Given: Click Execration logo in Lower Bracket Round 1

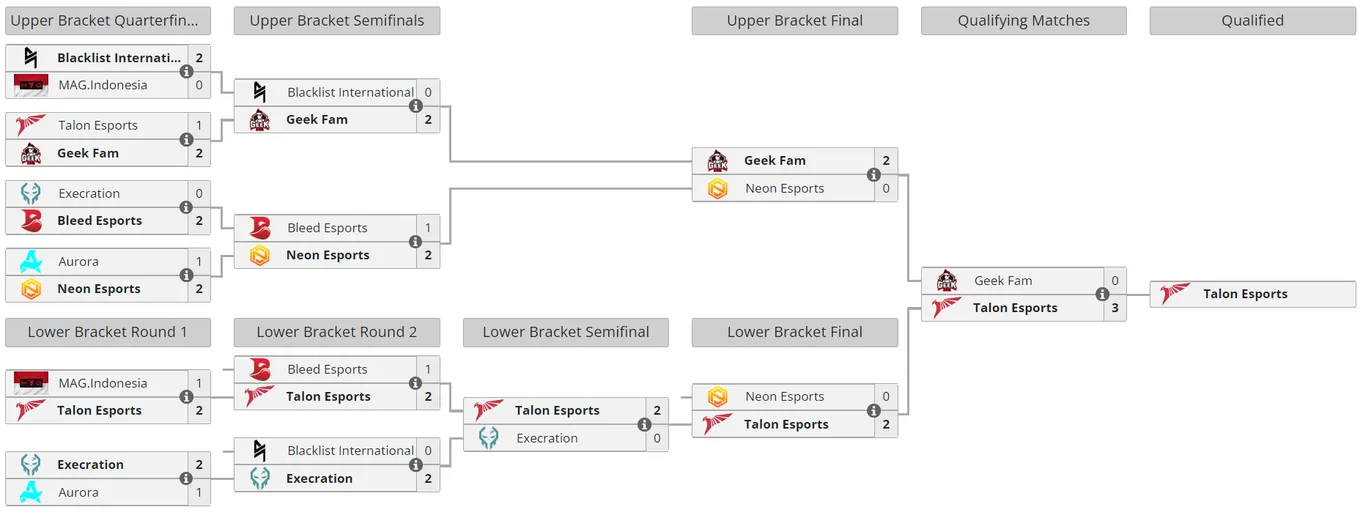Looking at the screenshot, I should point(30,465).
